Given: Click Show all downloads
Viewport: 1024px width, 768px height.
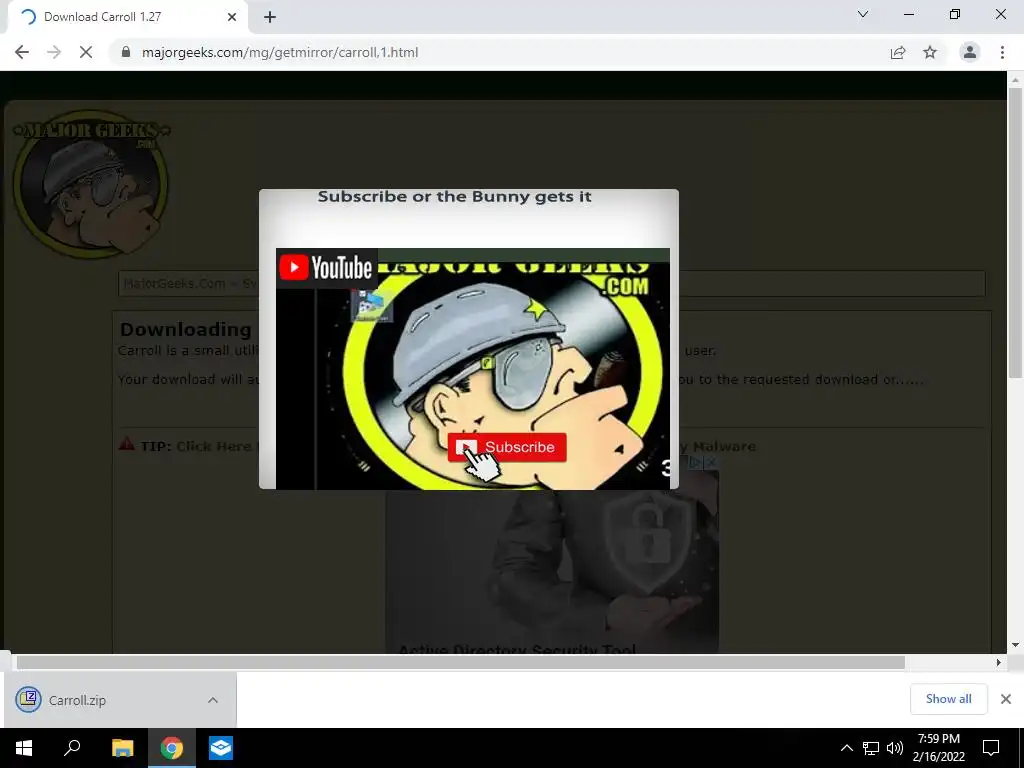Looking at the screenshot, I should 948,699.
